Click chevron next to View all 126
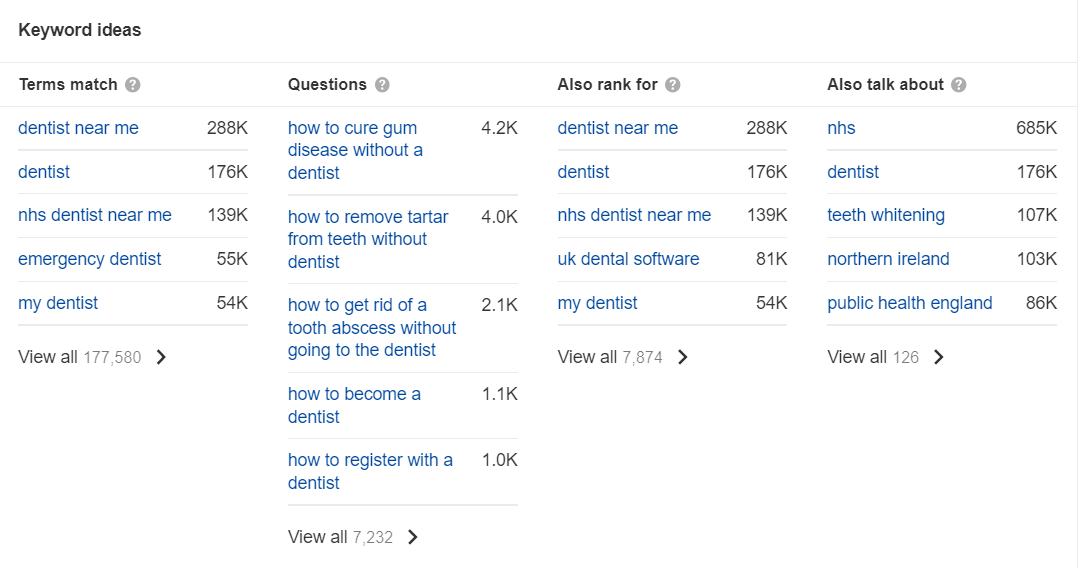 (938, 357)
